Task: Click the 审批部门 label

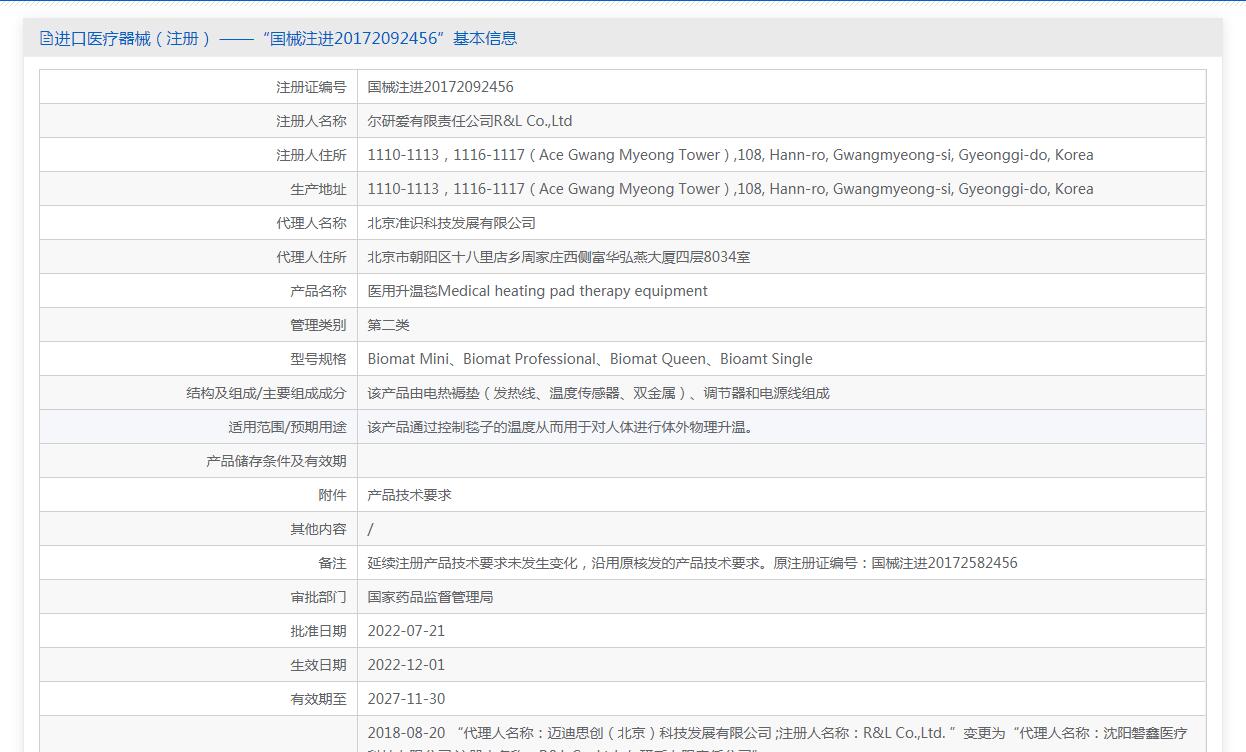Action: [318, 597]
